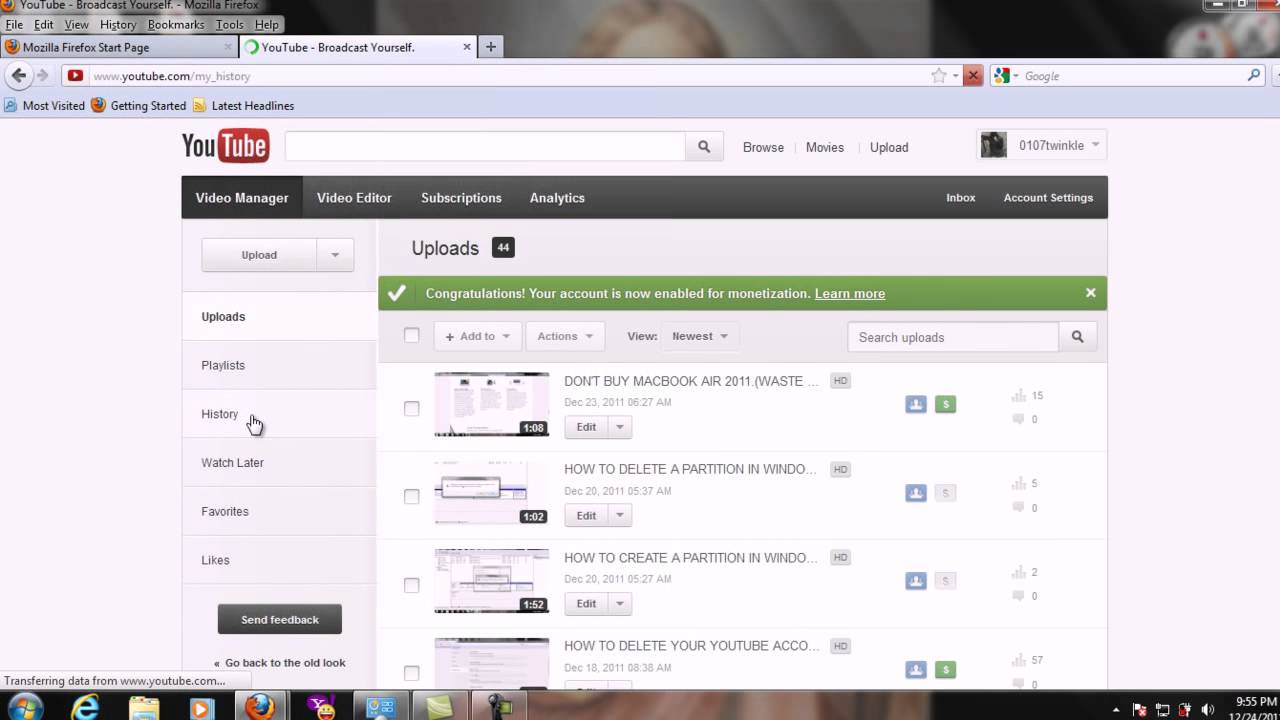Screen dimensions: 1280x720
Task: Click the 0107twinkle profile avatar
Action: 993,145
